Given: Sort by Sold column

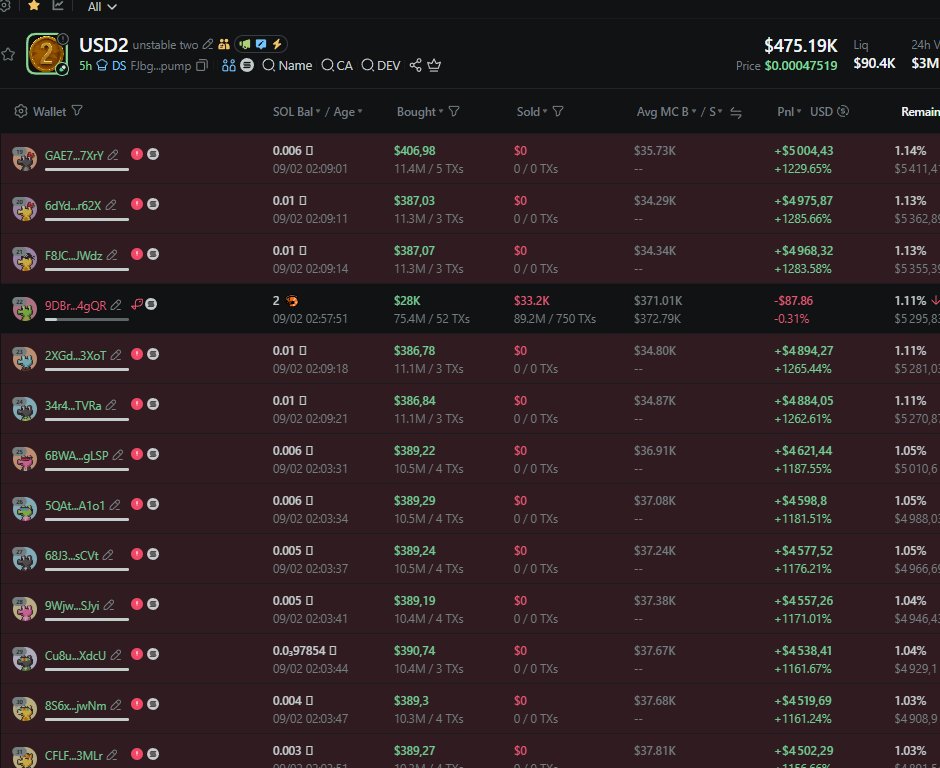Looking at the screenshot, I should 532,112.
